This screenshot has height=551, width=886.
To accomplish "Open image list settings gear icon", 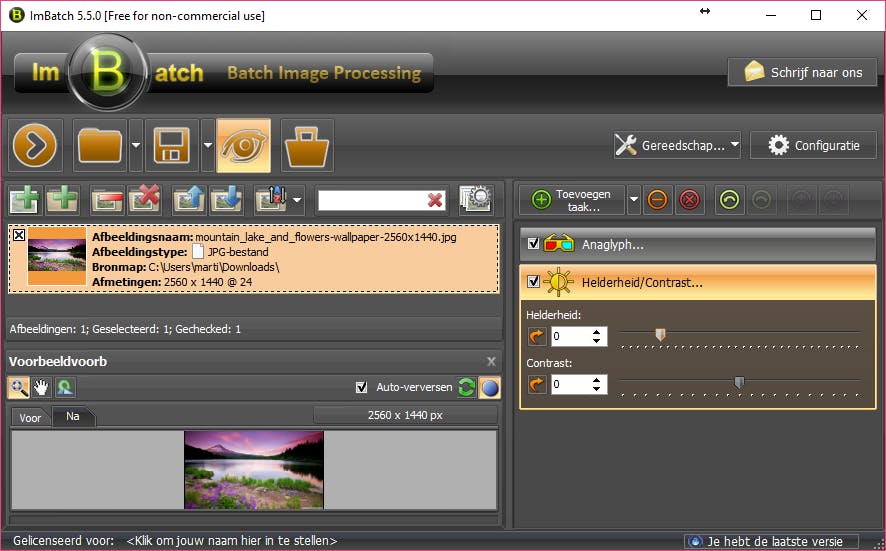I will [x=476, y=199].
